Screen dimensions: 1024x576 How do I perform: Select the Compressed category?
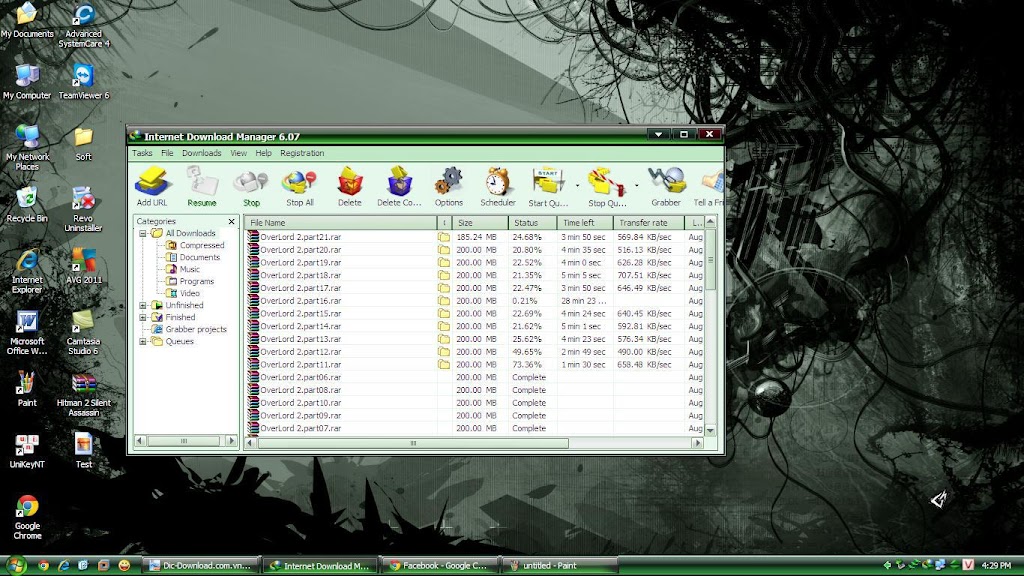coord(202,245)
